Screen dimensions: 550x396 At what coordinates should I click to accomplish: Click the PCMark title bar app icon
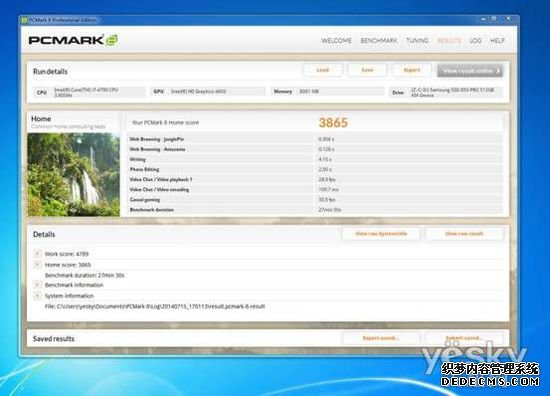coord(24,20)
